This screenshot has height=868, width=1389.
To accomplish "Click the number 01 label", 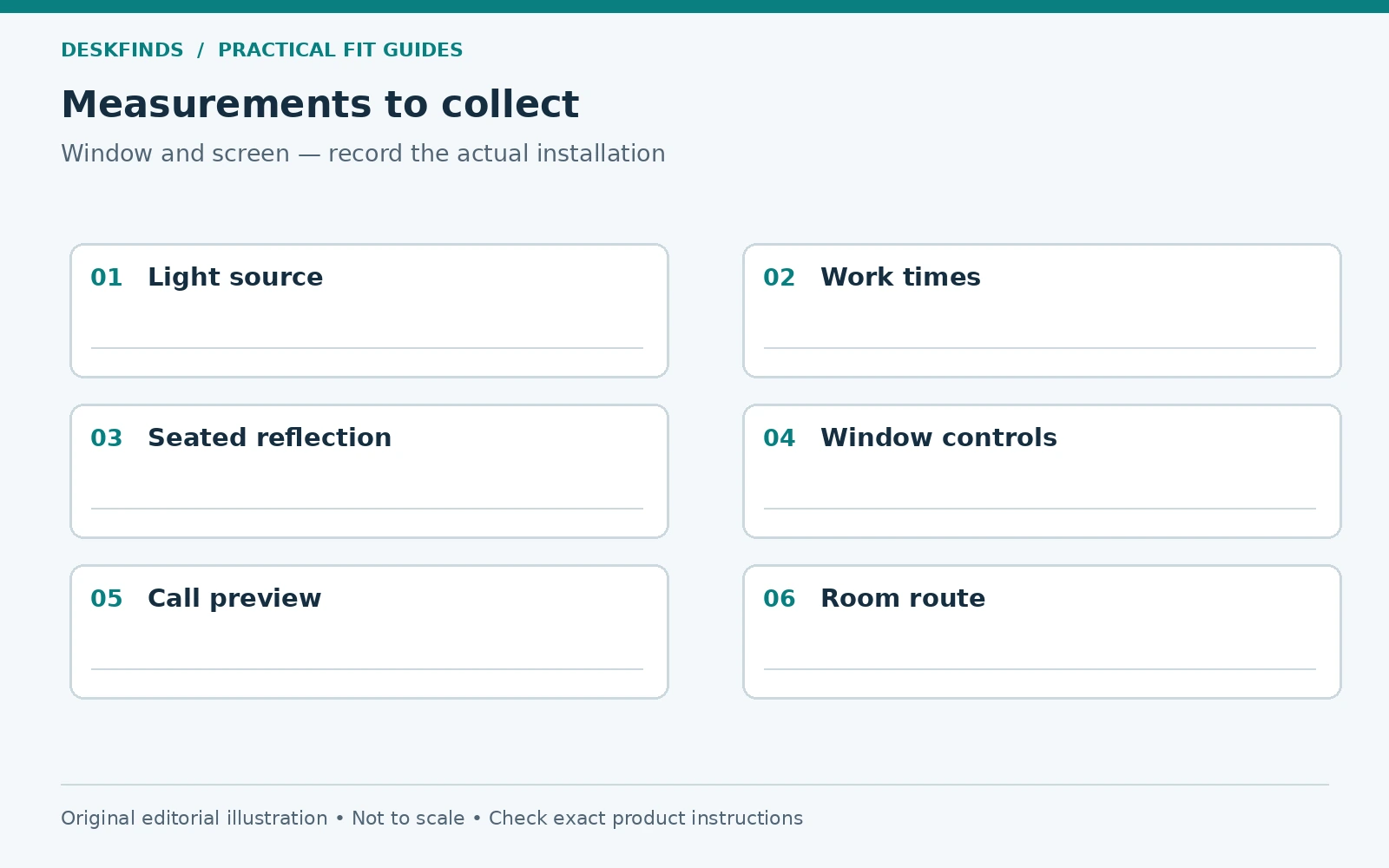I will [x=107, y=278].
